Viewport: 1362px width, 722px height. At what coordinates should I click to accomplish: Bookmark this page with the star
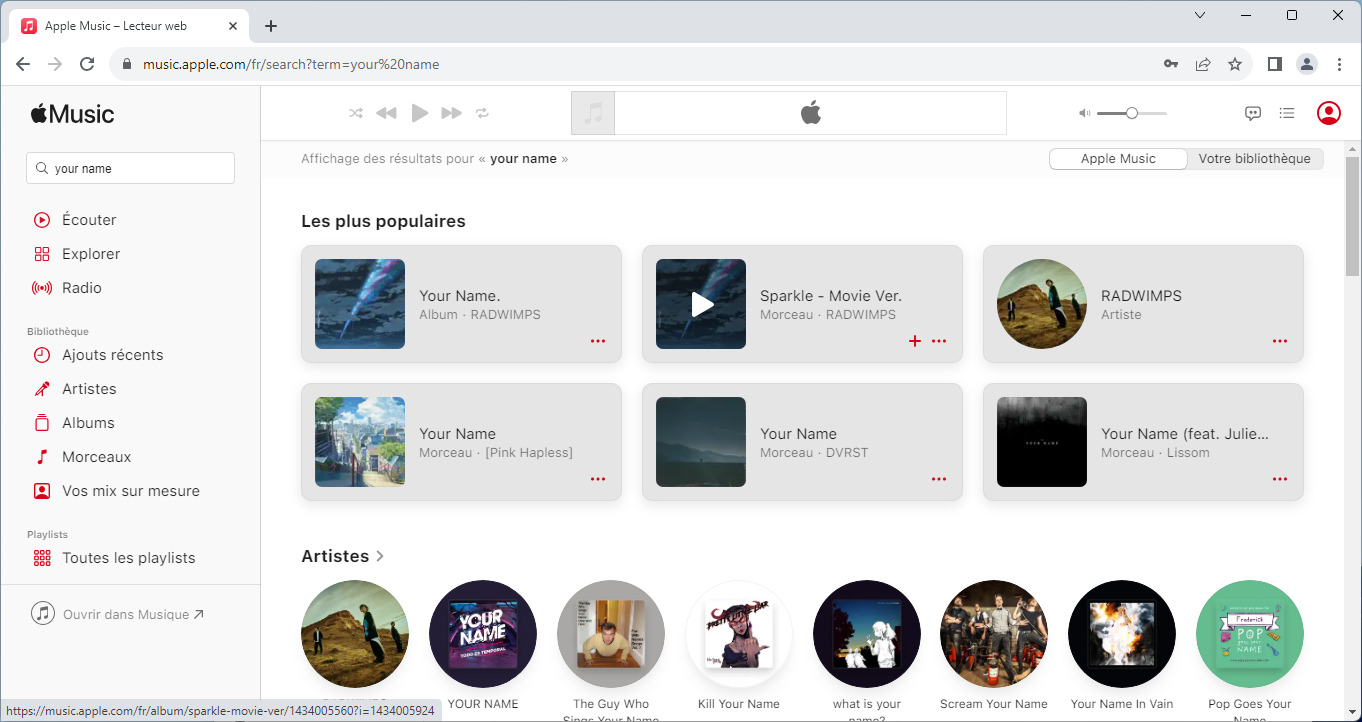click(x=1235, y=64)
